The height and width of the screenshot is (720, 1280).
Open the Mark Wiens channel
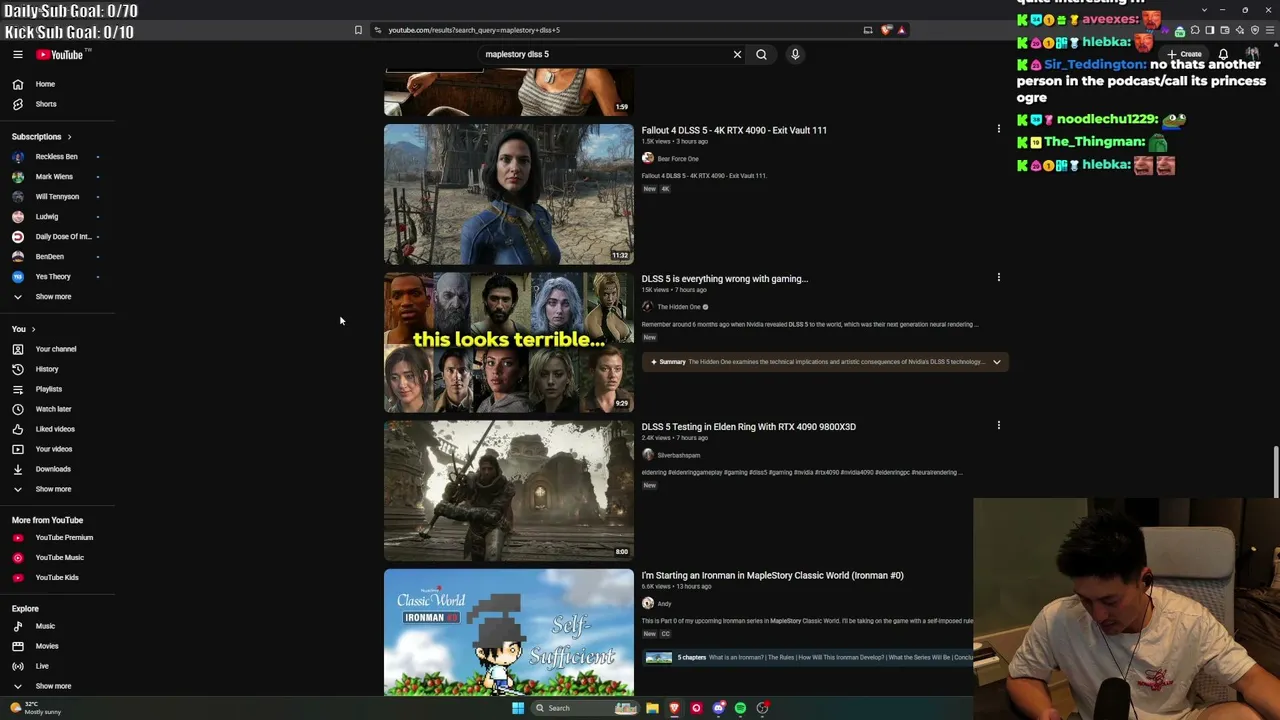[x=58, y=177]
